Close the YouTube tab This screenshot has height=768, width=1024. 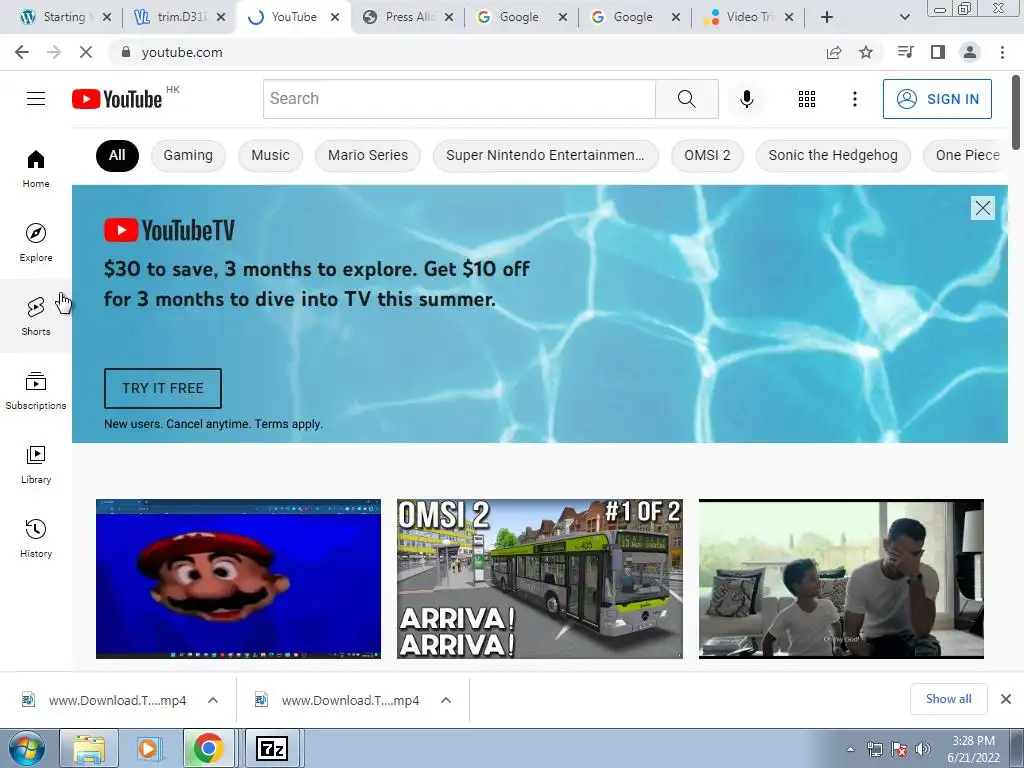click(335, 17)
